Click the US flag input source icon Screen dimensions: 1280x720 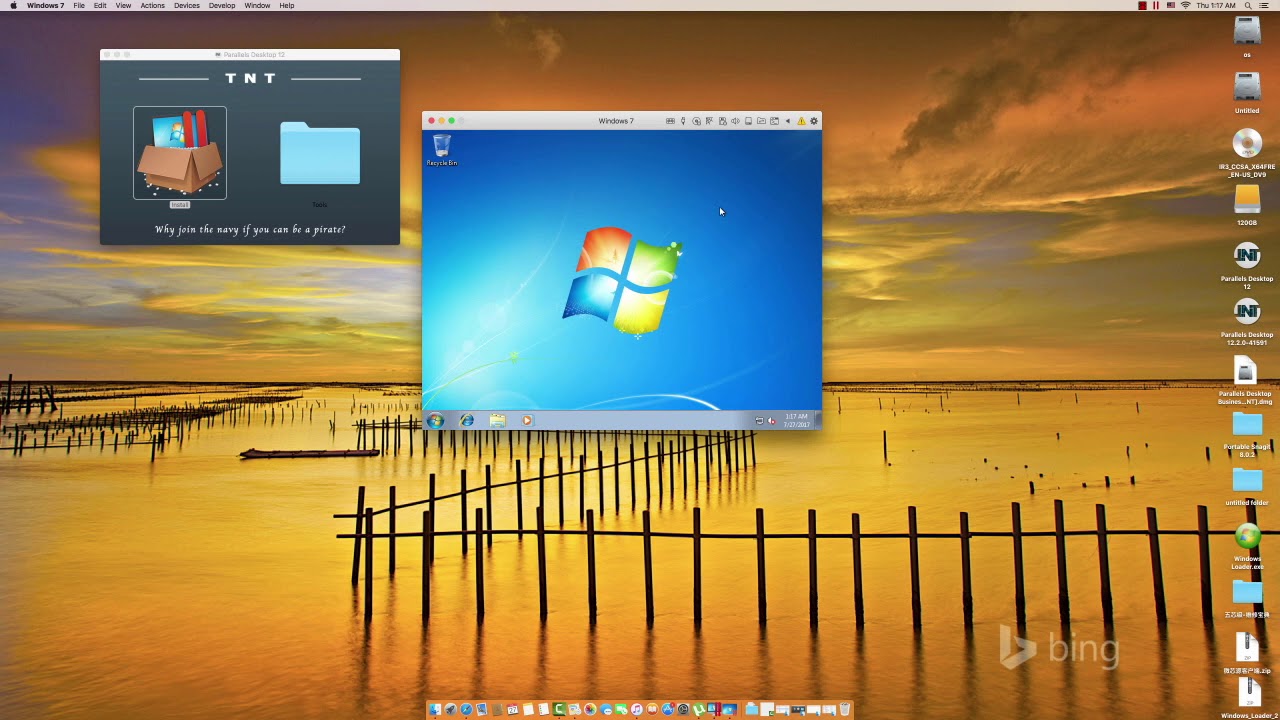pos(1170,6)
